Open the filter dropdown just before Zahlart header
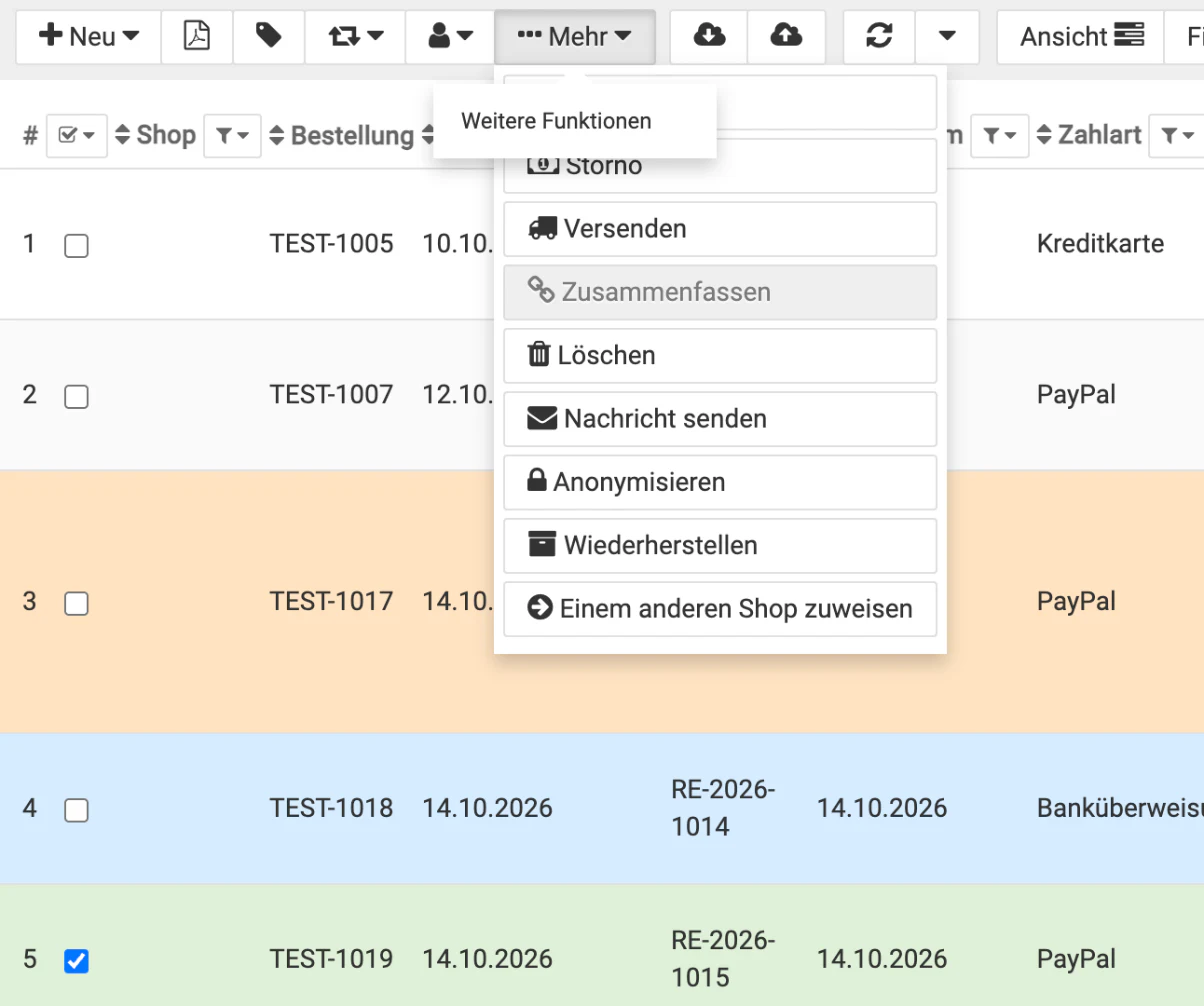 pyautogui.click(x=1000, y=135)
